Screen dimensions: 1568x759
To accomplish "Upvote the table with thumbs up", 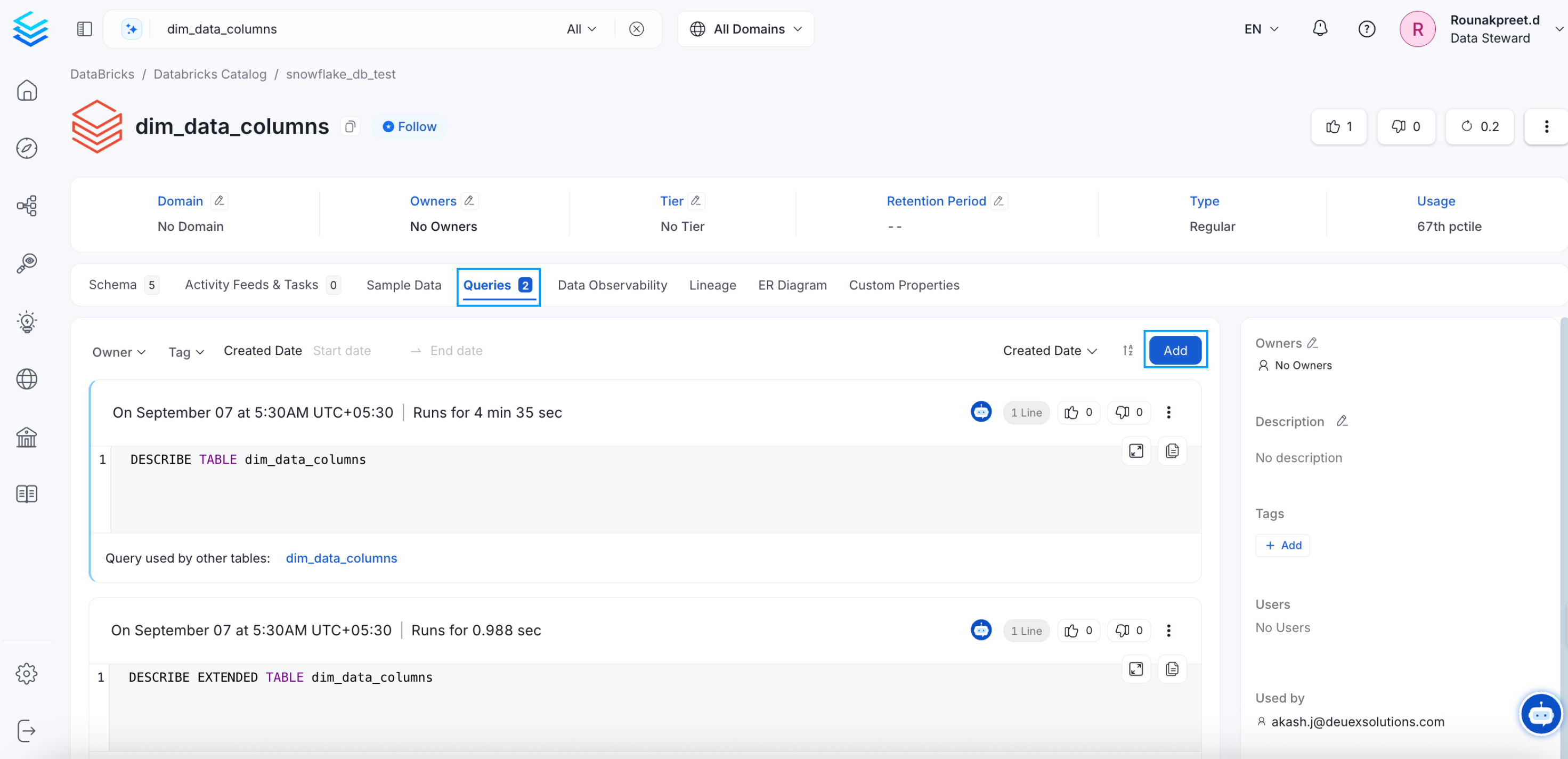I will point(1339,127).
